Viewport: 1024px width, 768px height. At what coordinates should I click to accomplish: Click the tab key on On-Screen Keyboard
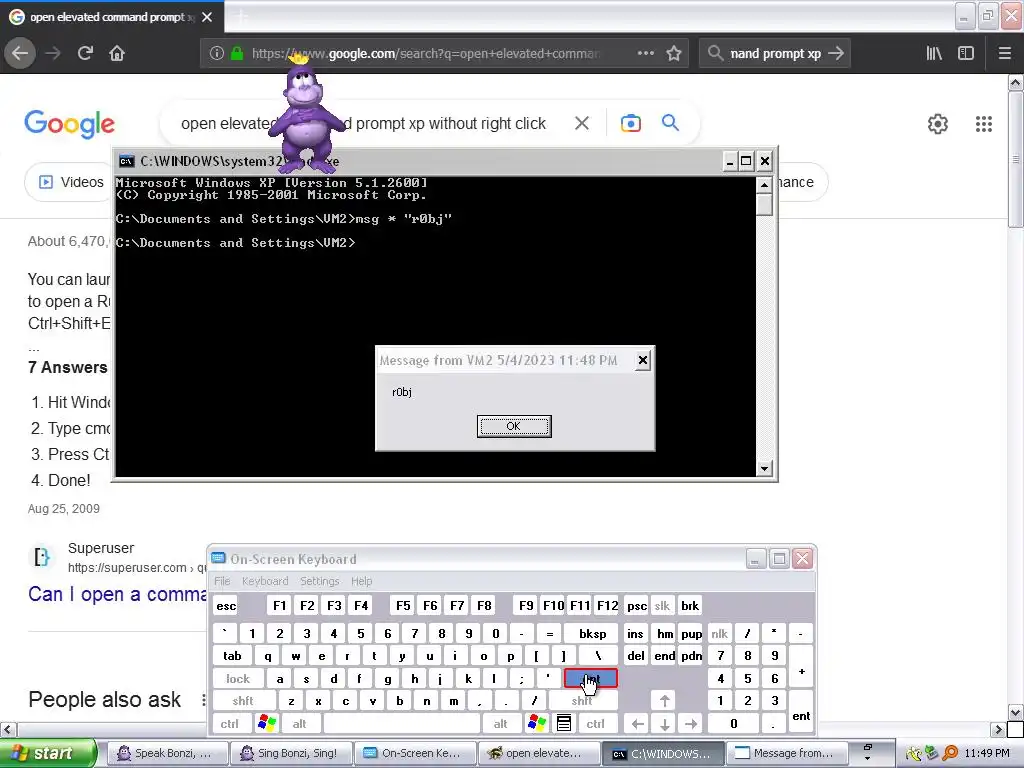click(x=232, y=656)
